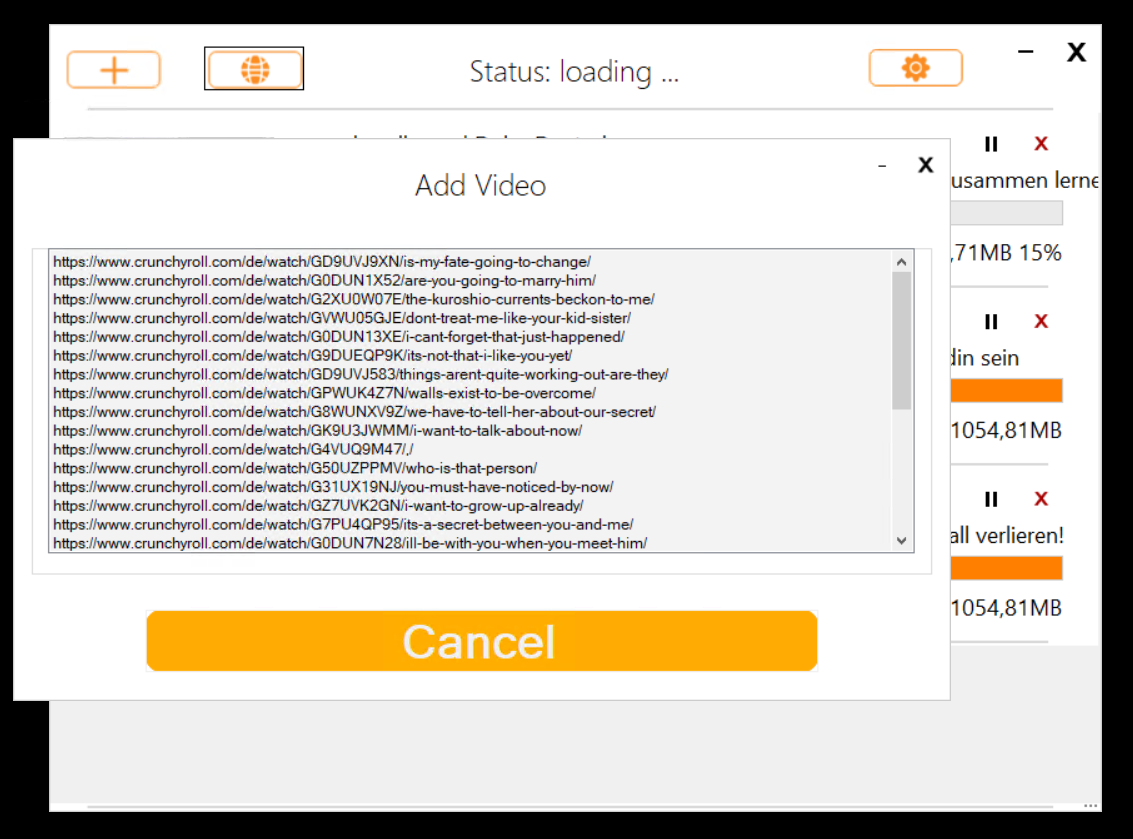
Task: Pause the 15% download at the top
Action: [990, 143]
